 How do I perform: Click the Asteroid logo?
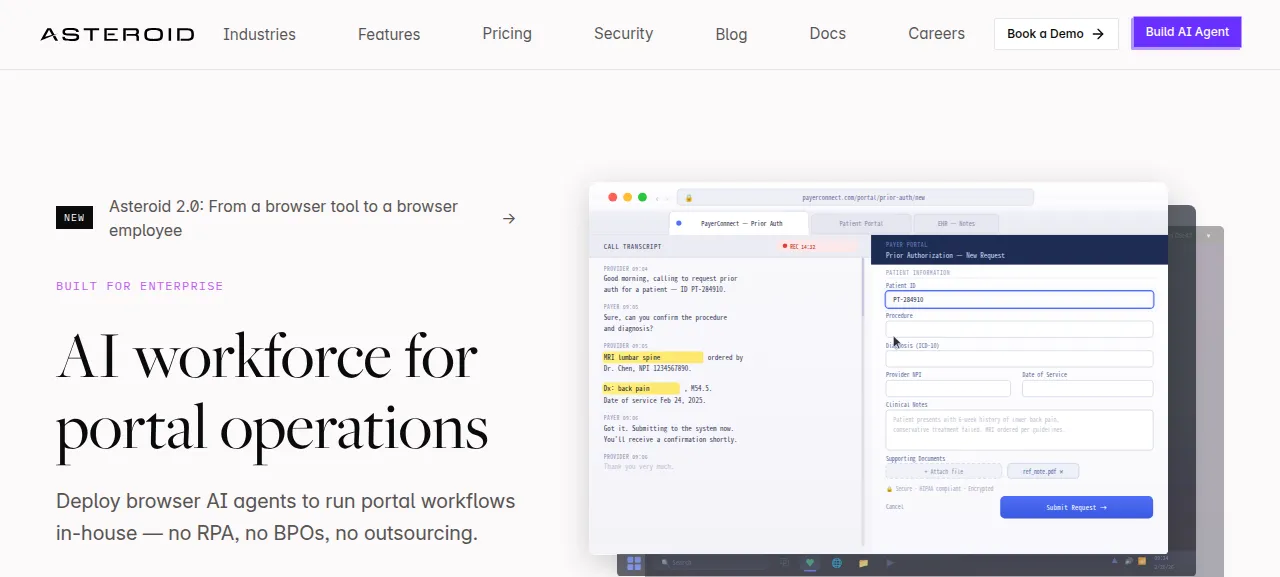[x=117, y=34]
